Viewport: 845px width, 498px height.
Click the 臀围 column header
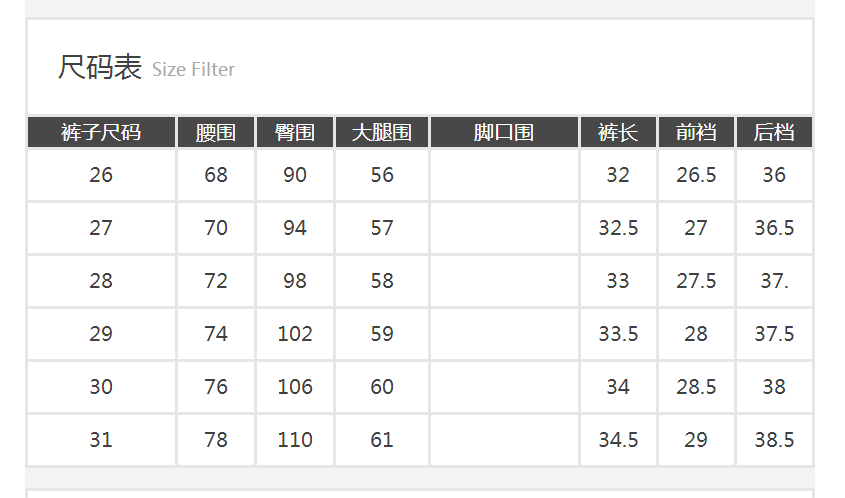(x=295, y=132)
